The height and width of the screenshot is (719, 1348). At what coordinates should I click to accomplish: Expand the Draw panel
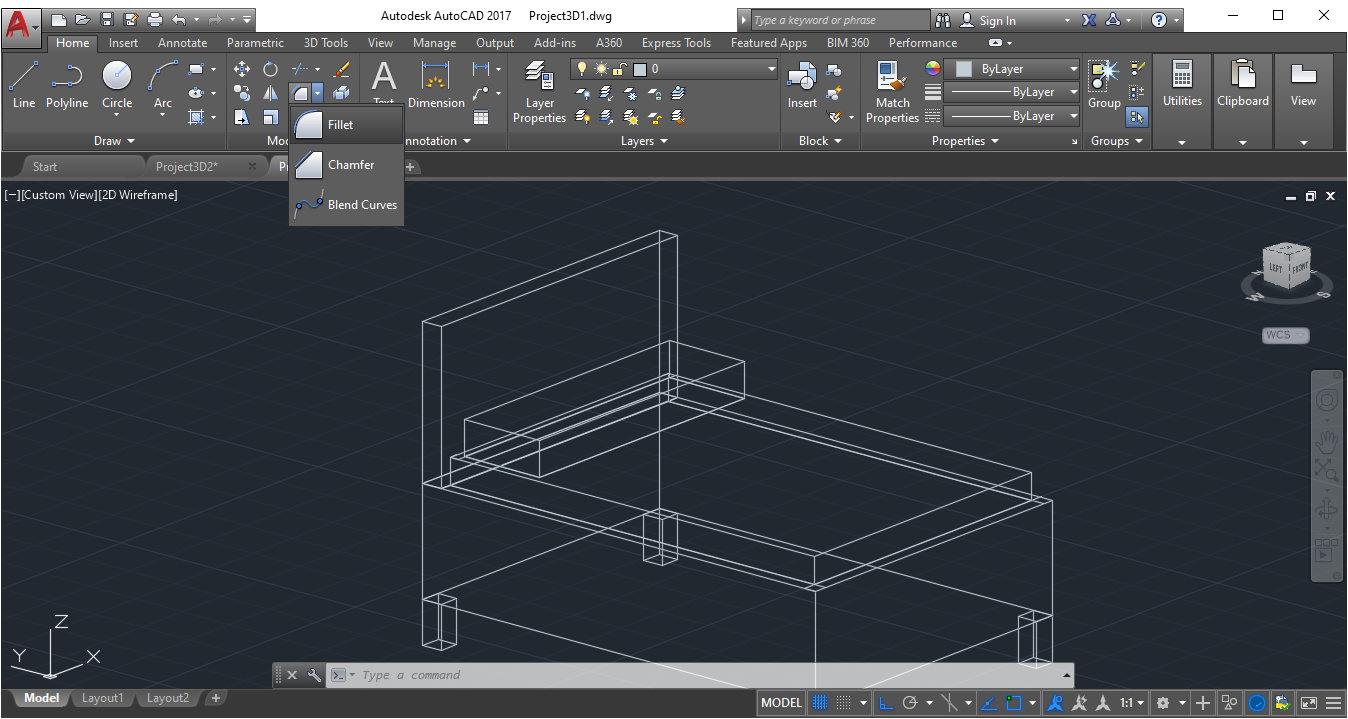coord(114,141)
